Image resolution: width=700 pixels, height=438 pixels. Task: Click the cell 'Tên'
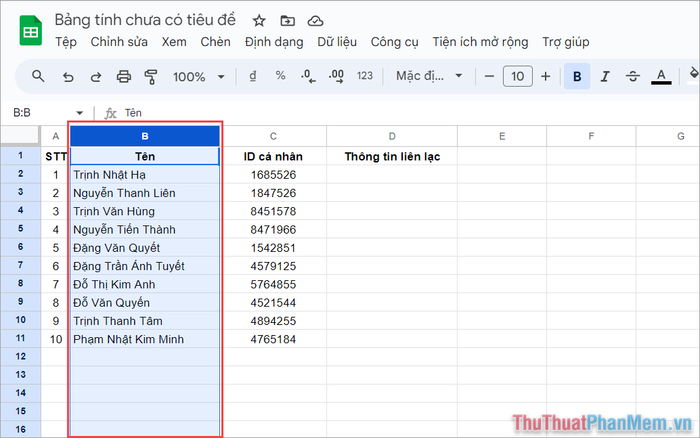[145, 156]
